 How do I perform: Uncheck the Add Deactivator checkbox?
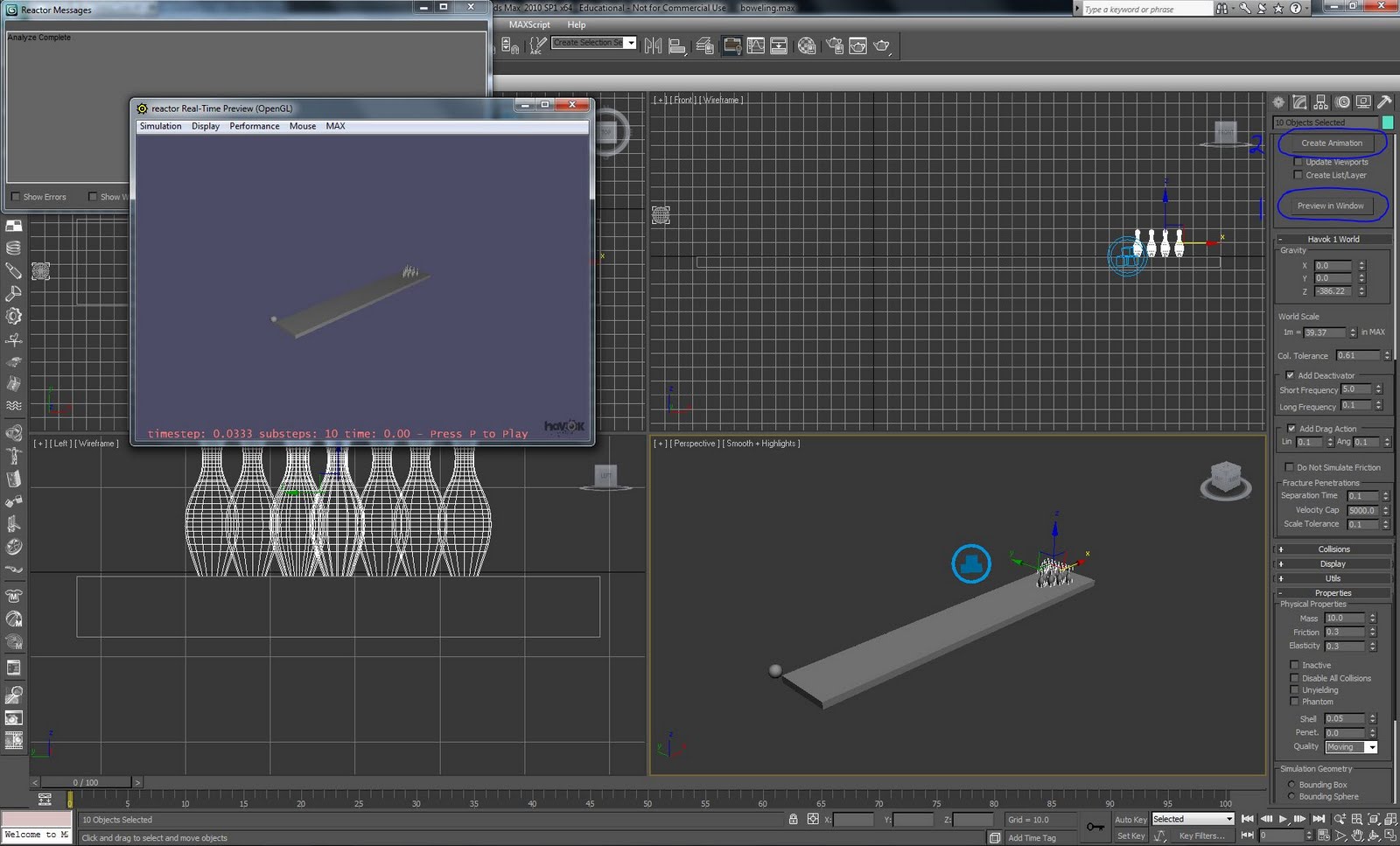pyautogui.click(x=1291, y=374)
